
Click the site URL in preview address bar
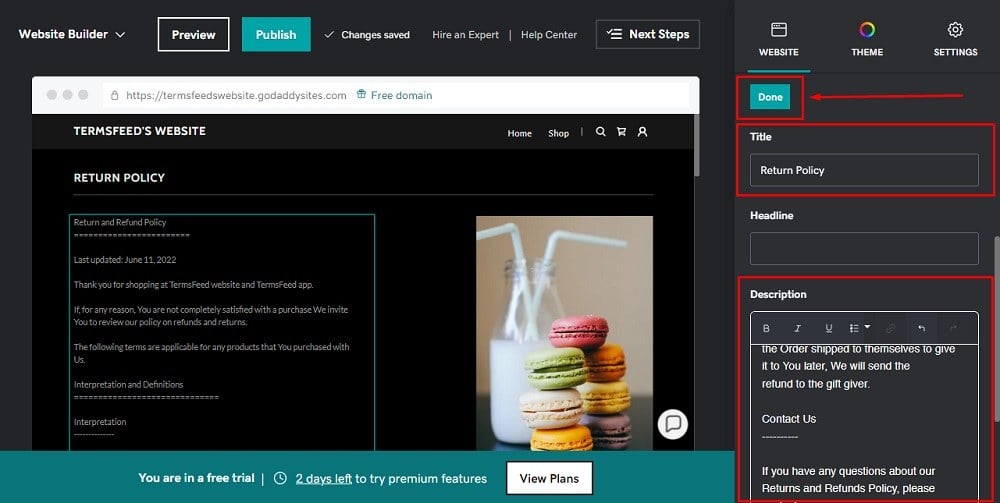[236, 96]
